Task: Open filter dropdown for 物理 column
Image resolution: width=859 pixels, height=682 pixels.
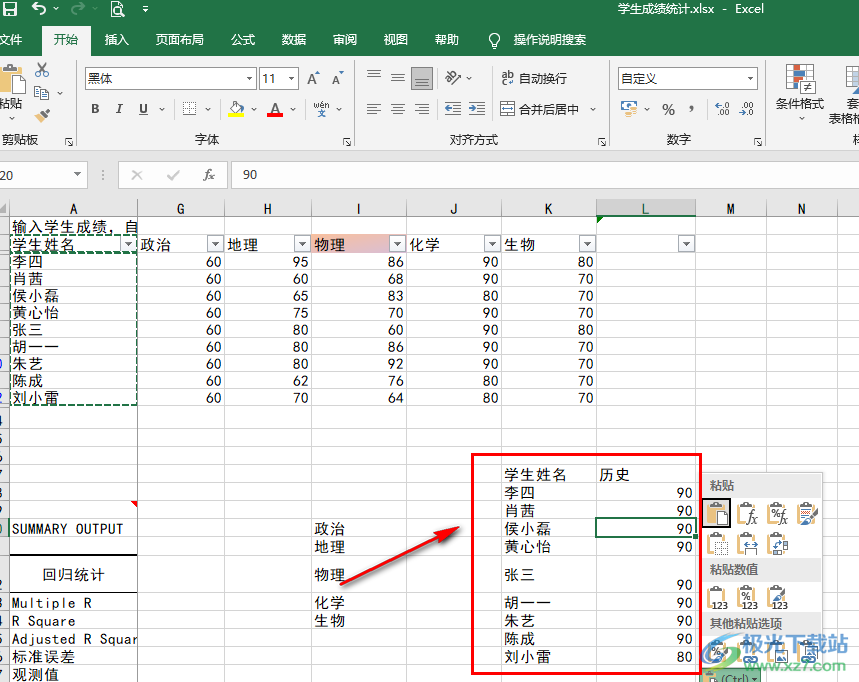Action: (x=397, y=244)
